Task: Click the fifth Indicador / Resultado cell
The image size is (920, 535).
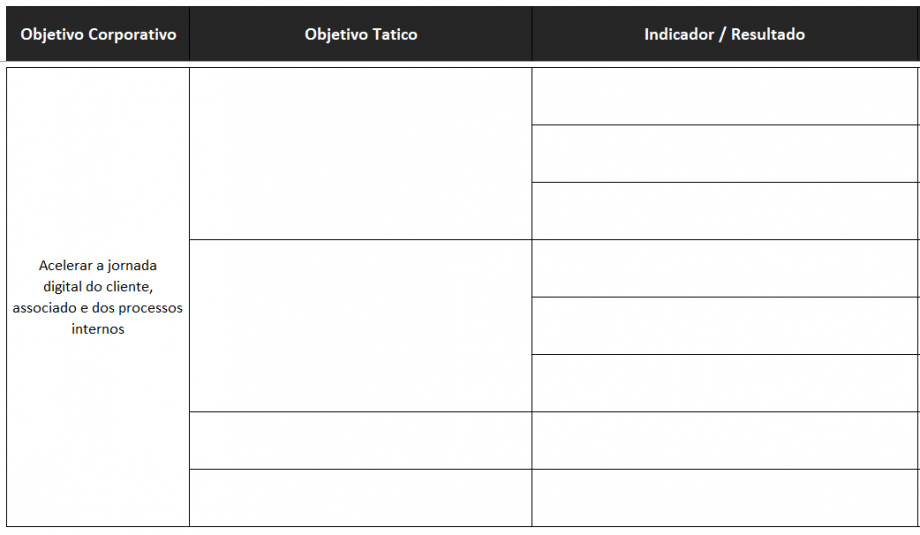Action: tap(725, 325)
